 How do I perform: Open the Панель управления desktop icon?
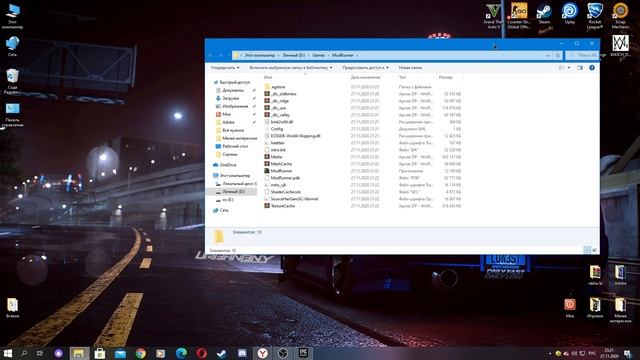(12, 115)
